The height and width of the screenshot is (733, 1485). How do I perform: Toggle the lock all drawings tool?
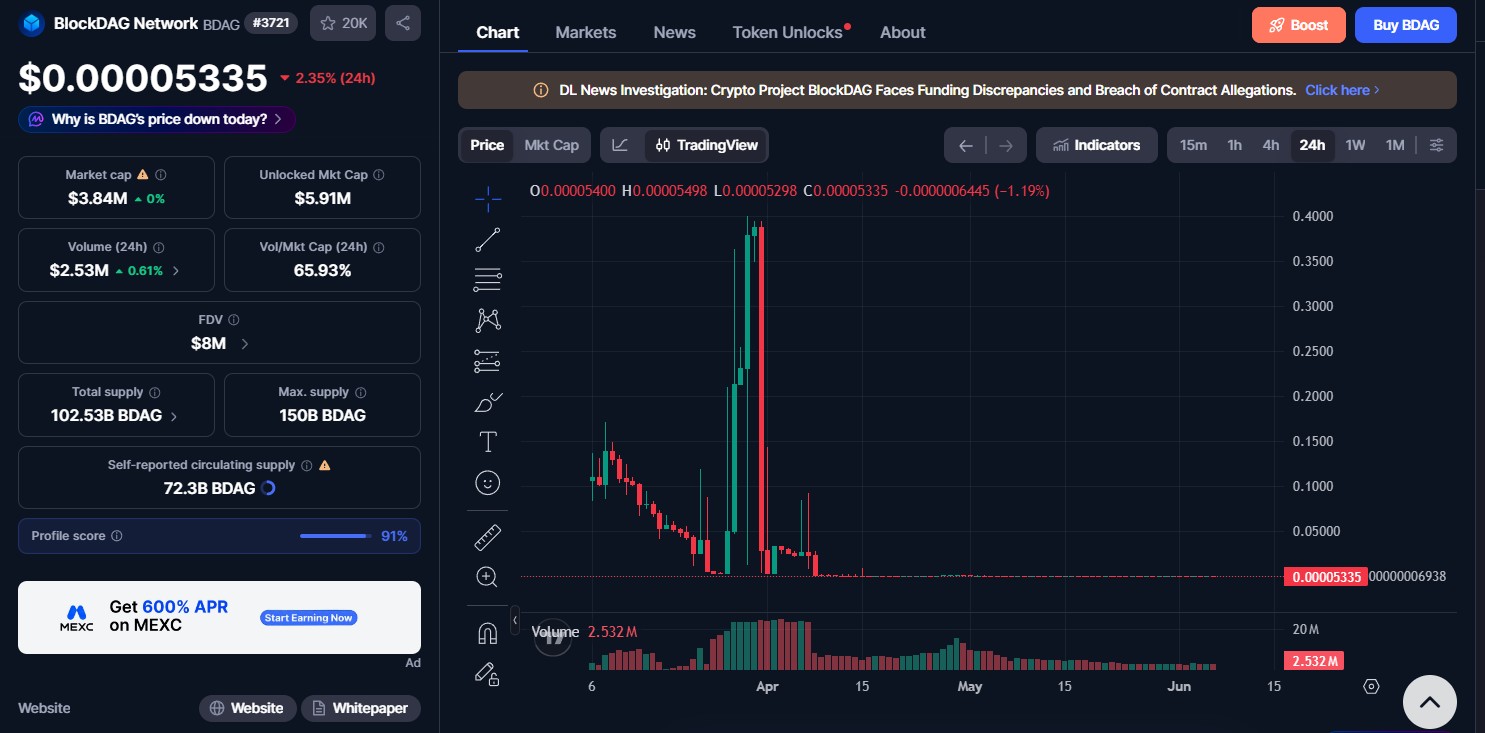(x=488, y=674)
